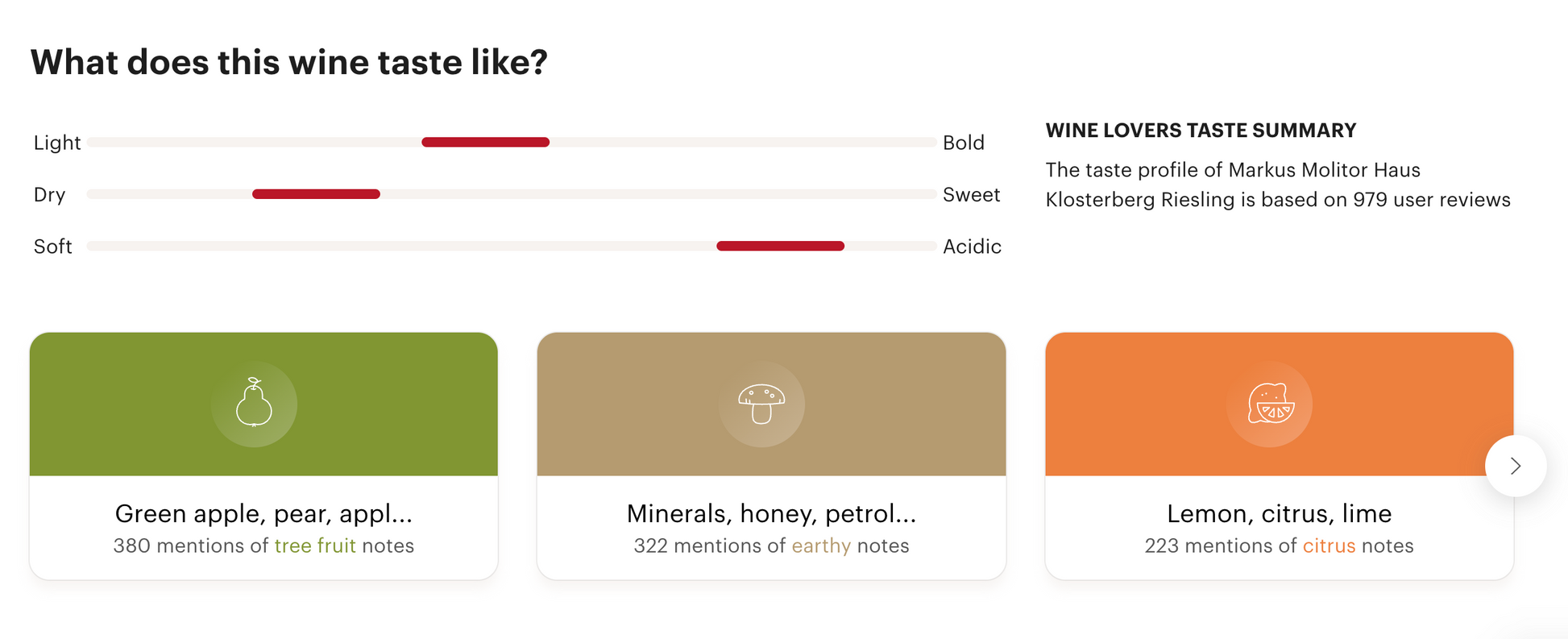Click the green tree fruit card banner
Viewport: 1568px width, 639px height.
(x=263, y=404)
